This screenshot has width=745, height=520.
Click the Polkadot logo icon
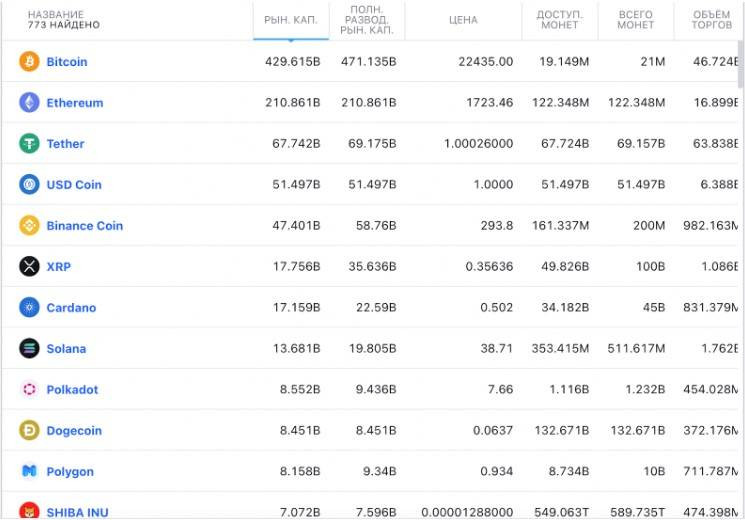coord(29,389)
